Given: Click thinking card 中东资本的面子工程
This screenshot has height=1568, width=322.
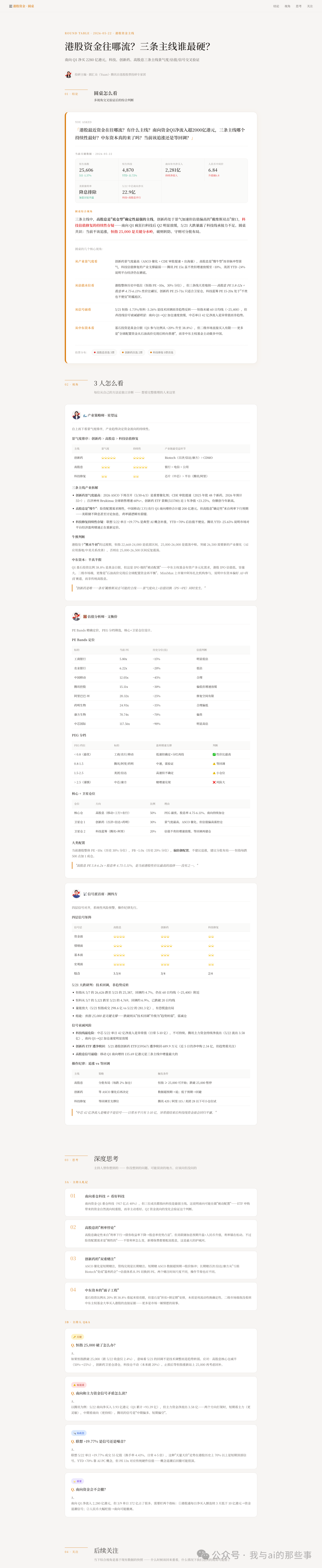Looking at the screenshot, I should 161,1296.
